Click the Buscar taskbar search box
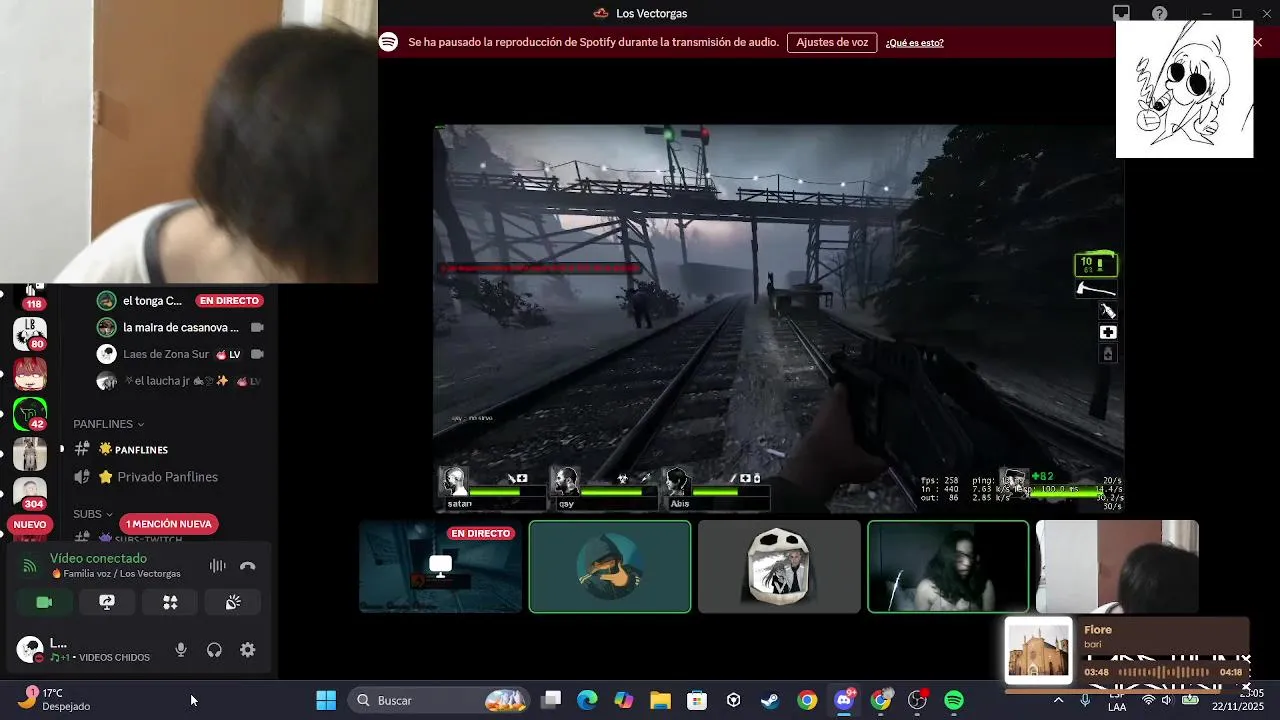 439,700
